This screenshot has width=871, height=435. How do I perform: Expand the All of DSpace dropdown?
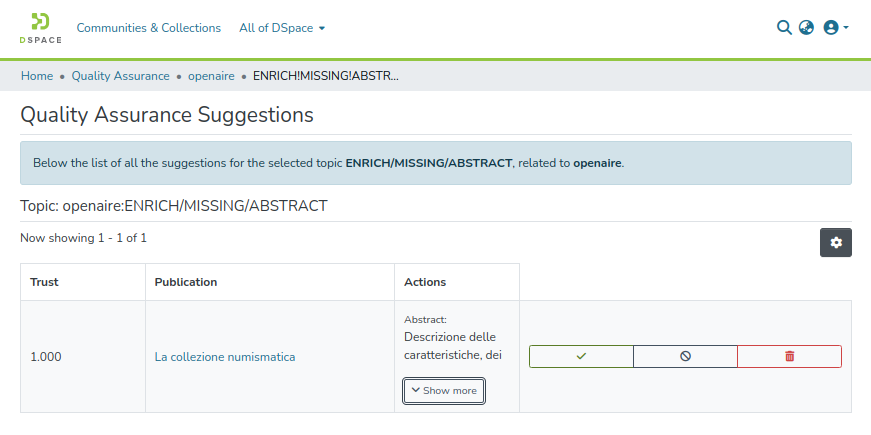[282, 28]
